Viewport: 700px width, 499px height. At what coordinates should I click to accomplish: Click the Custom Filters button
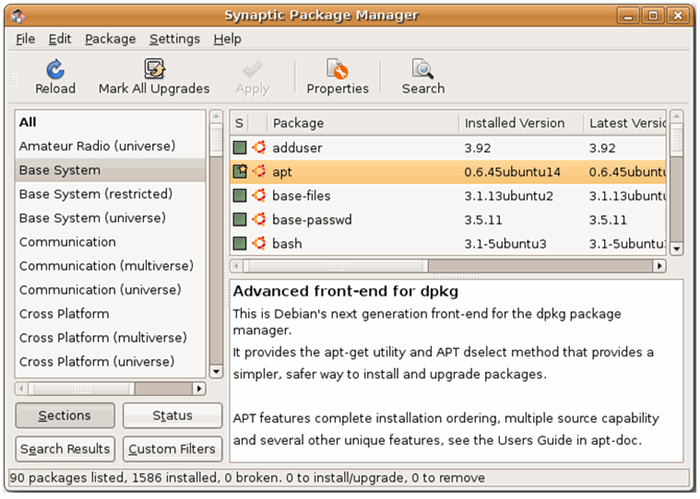pos(172,449)
